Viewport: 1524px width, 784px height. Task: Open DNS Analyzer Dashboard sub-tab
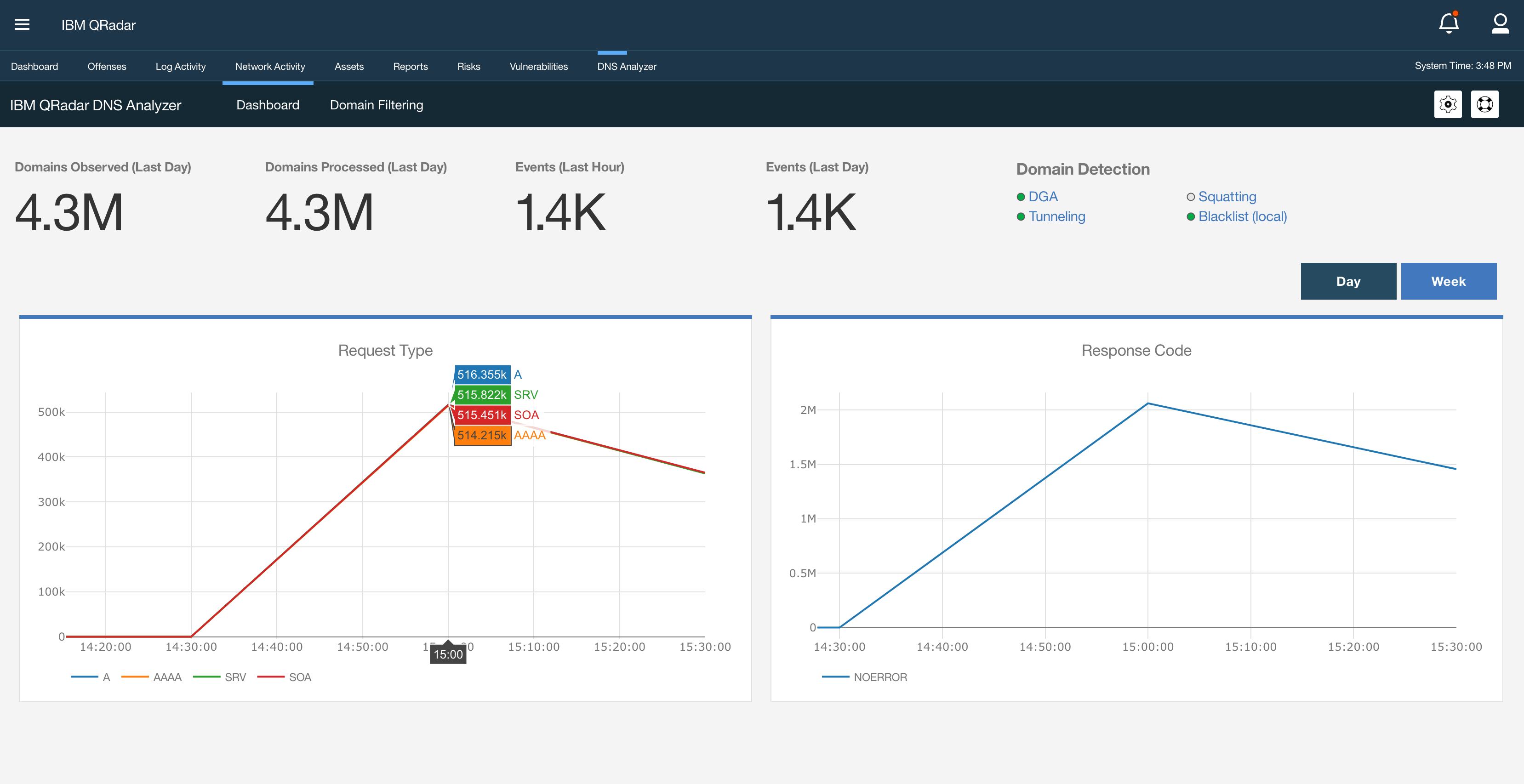click(268, 105)
